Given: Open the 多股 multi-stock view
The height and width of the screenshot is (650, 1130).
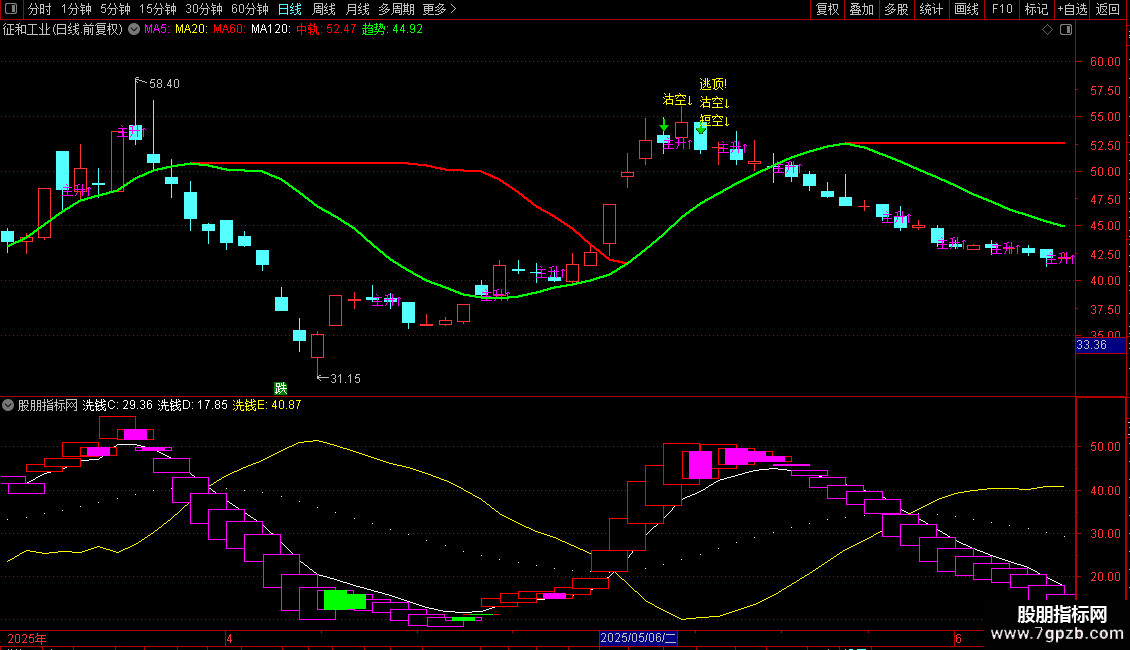Looking at the screenshot, I should point(896,9).
